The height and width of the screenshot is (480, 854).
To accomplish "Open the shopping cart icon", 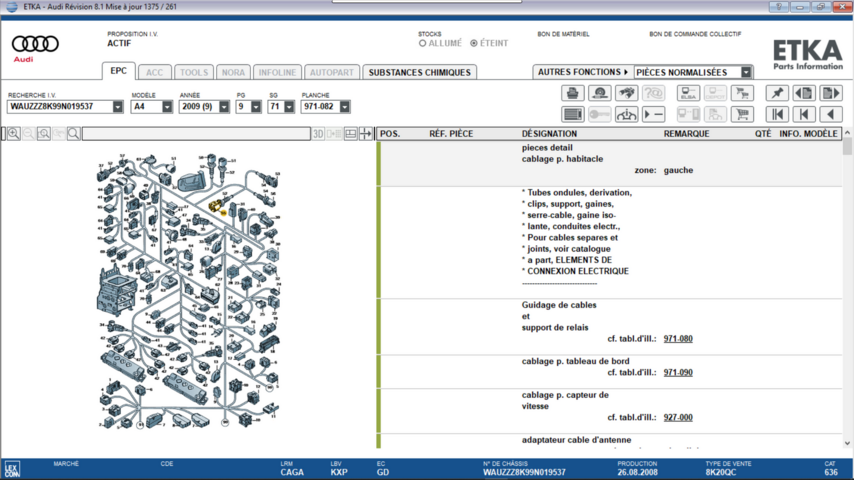I will (742, 114).
